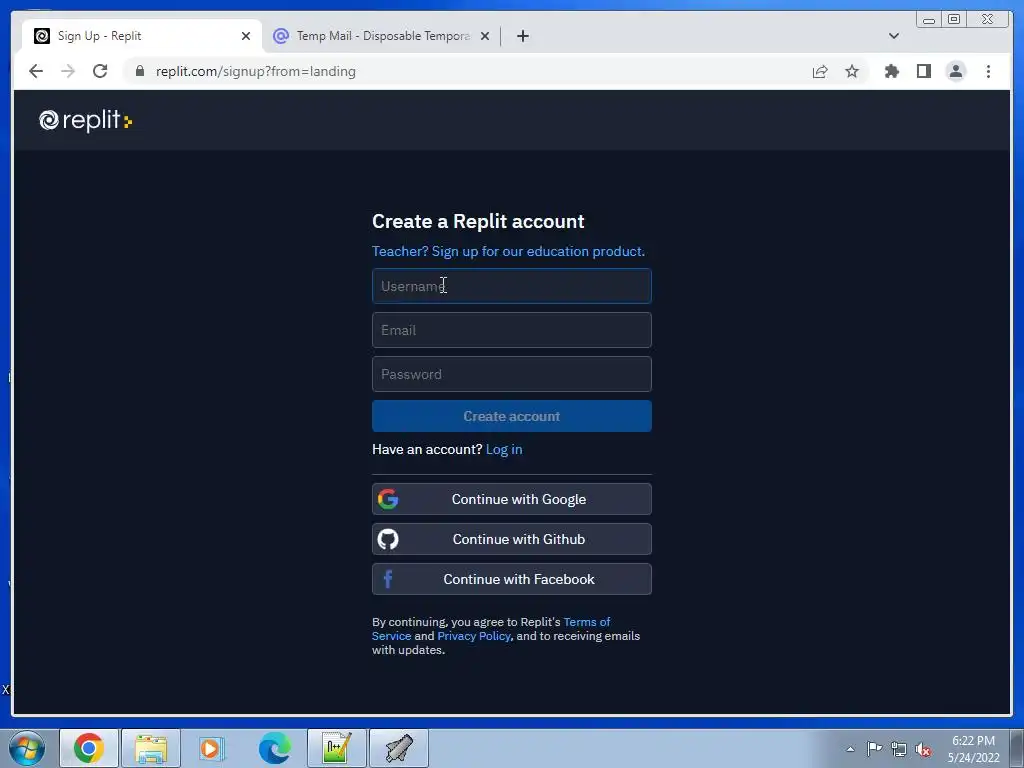This screenshot has width=1024, height=768.
Task: Restore down the Chrome window
Action: [954, 20]
